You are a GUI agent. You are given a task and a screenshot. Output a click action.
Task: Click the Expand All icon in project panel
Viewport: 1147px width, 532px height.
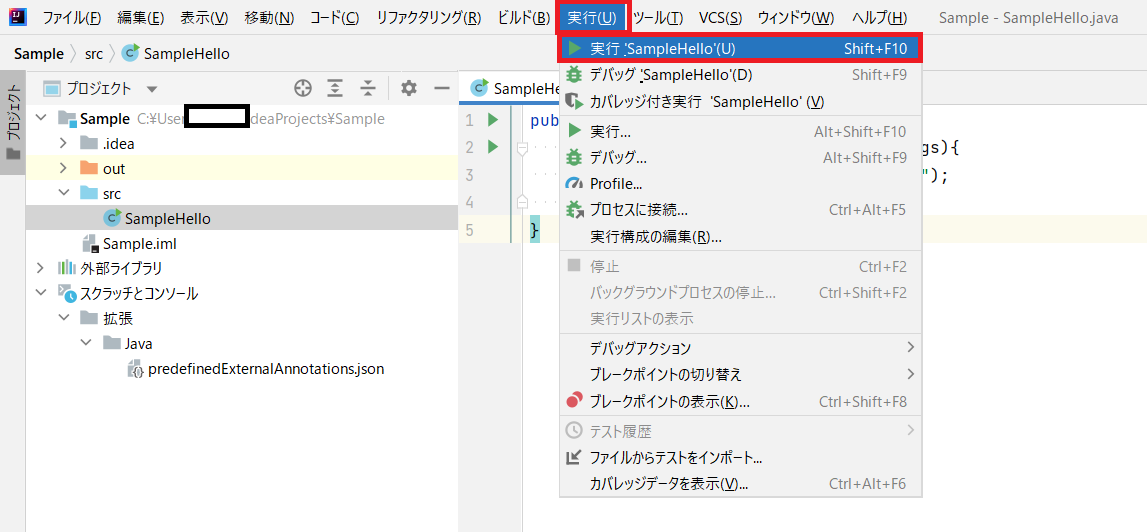click(x=335, y=88)
